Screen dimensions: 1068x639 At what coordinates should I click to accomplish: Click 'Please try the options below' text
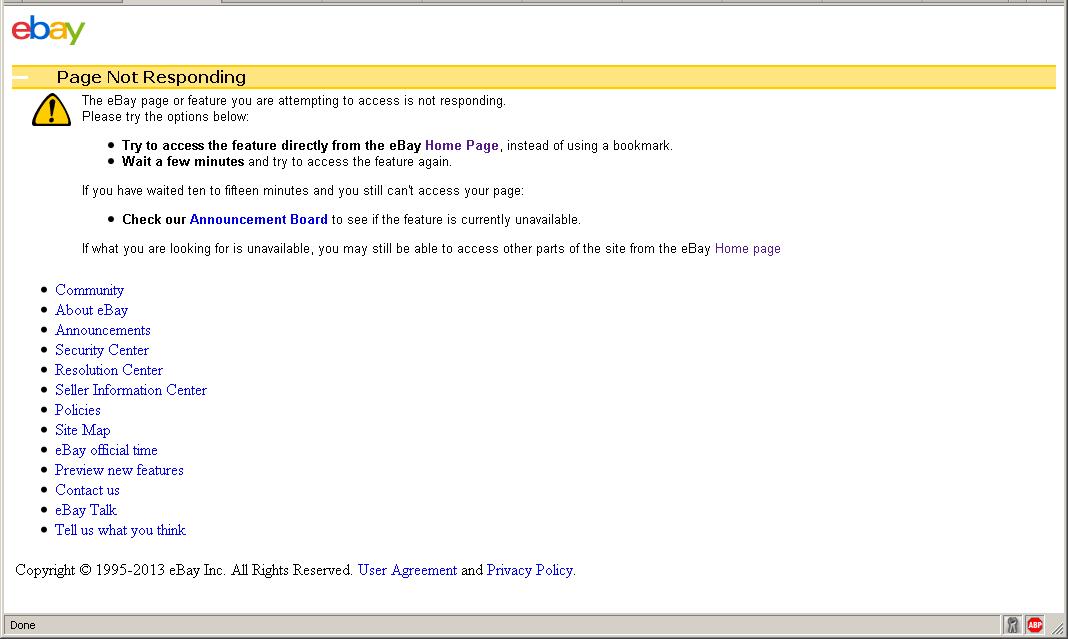pyautogui.click(x=166, y=117)
